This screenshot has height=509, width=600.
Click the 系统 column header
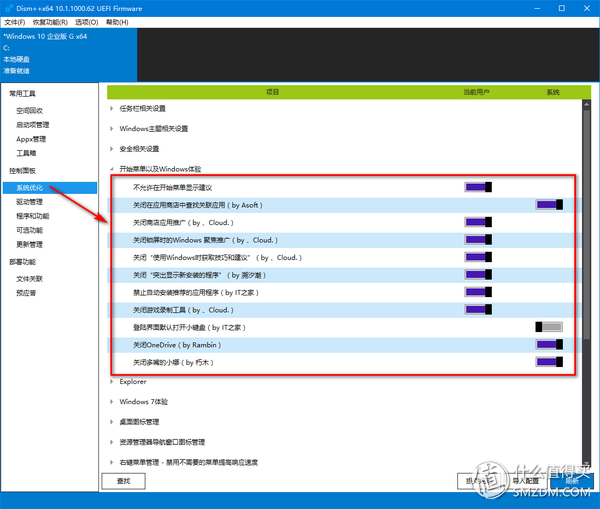pos(553,92)
